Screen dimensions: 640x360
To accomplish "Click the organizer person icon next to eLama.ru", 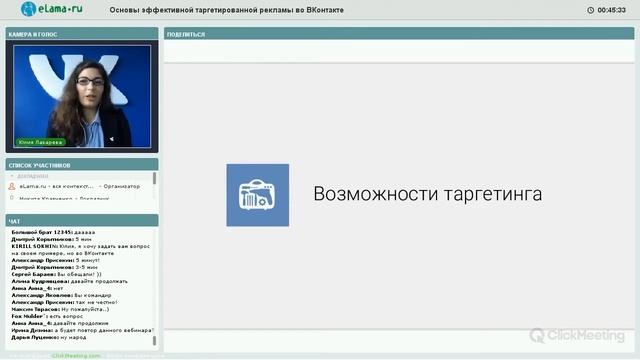I will [x=12, y=186].
